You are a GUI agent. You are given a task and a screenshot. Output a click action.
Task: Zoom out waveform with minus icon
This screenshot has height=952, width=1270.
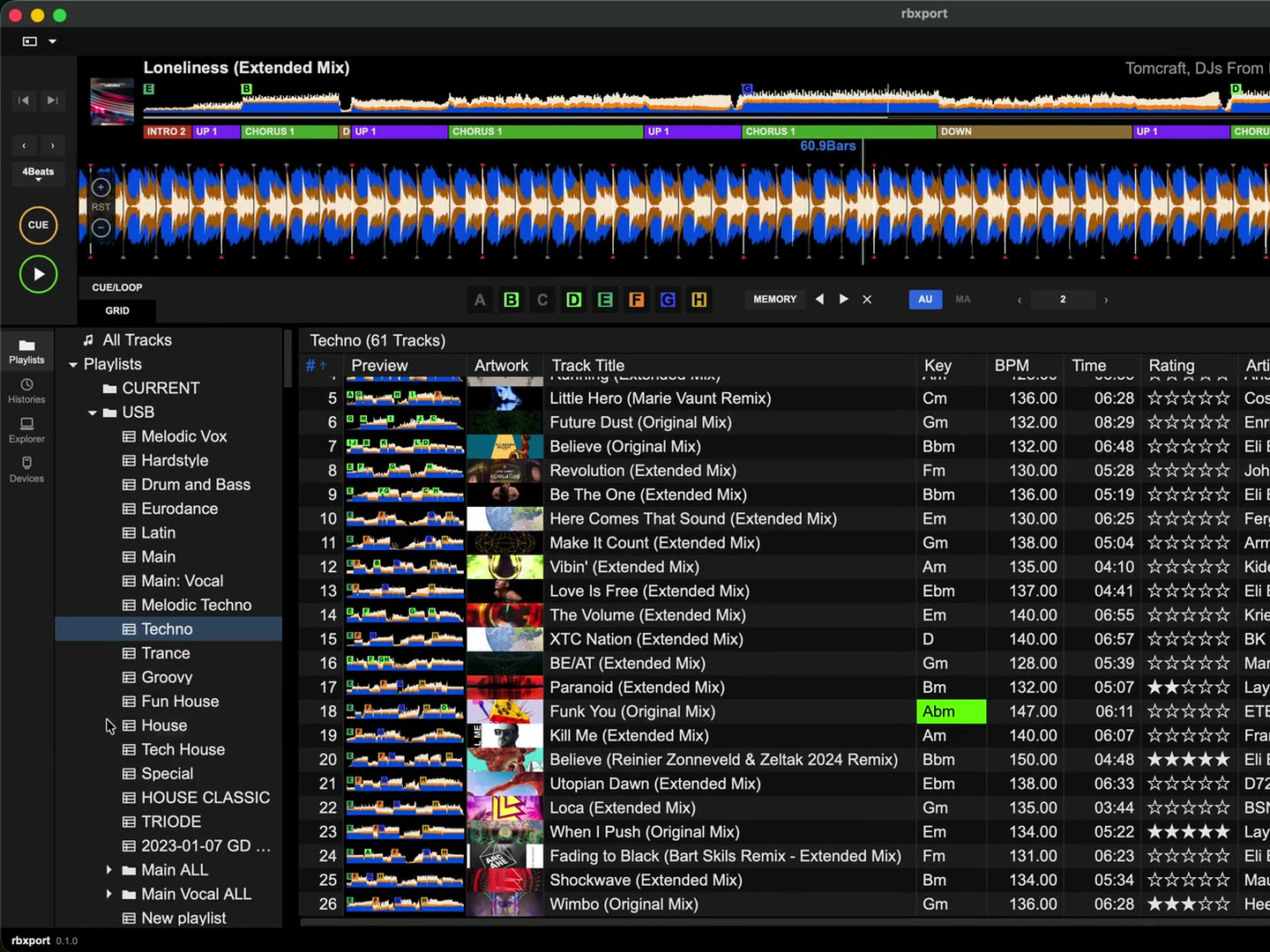pyautogui.click(x=101, y=227)
